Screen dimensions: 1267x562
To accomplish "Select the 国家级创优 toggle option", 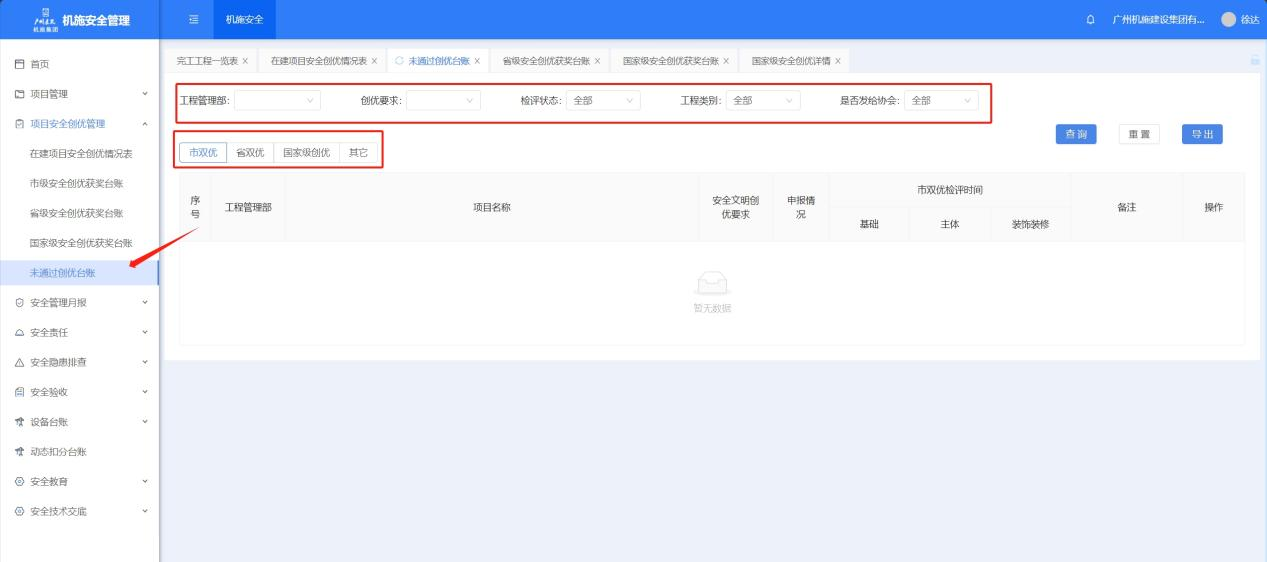I will click(x=306, y=153).
